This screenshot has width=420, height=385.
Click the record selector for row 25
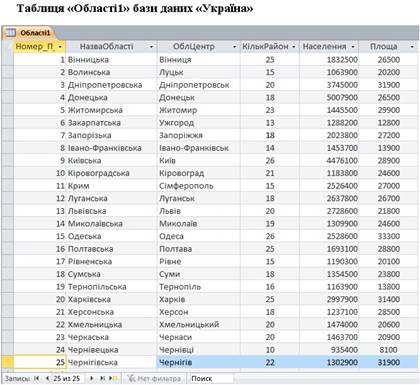coord(7,362)
